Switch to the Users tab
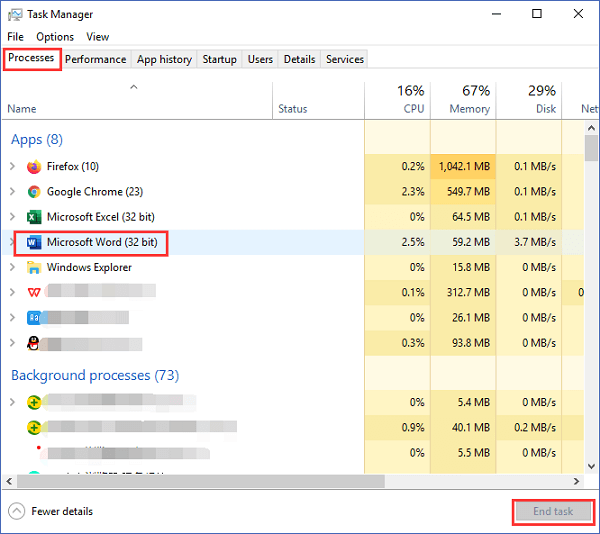 (x=260, y=59)
